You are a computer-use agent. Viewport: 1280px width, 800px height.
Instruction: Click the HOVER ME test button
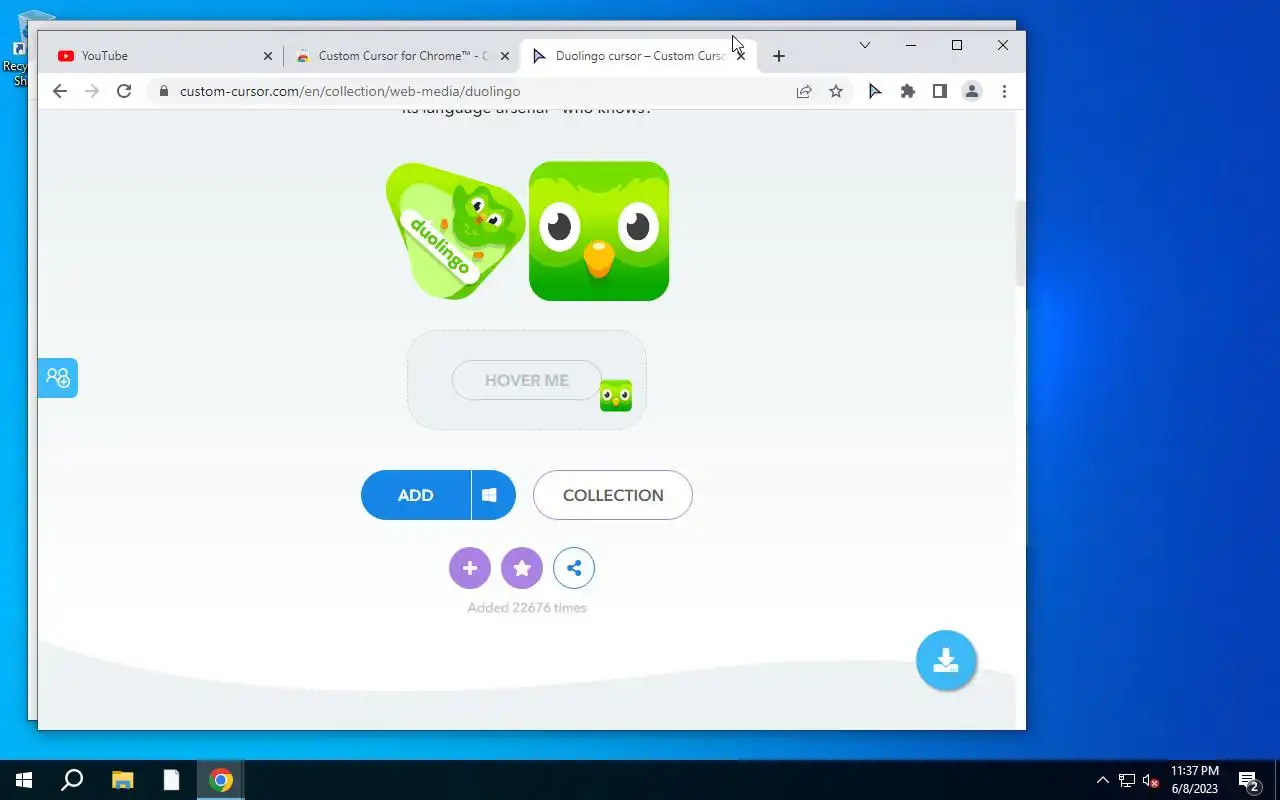click(x=527, y=380)
